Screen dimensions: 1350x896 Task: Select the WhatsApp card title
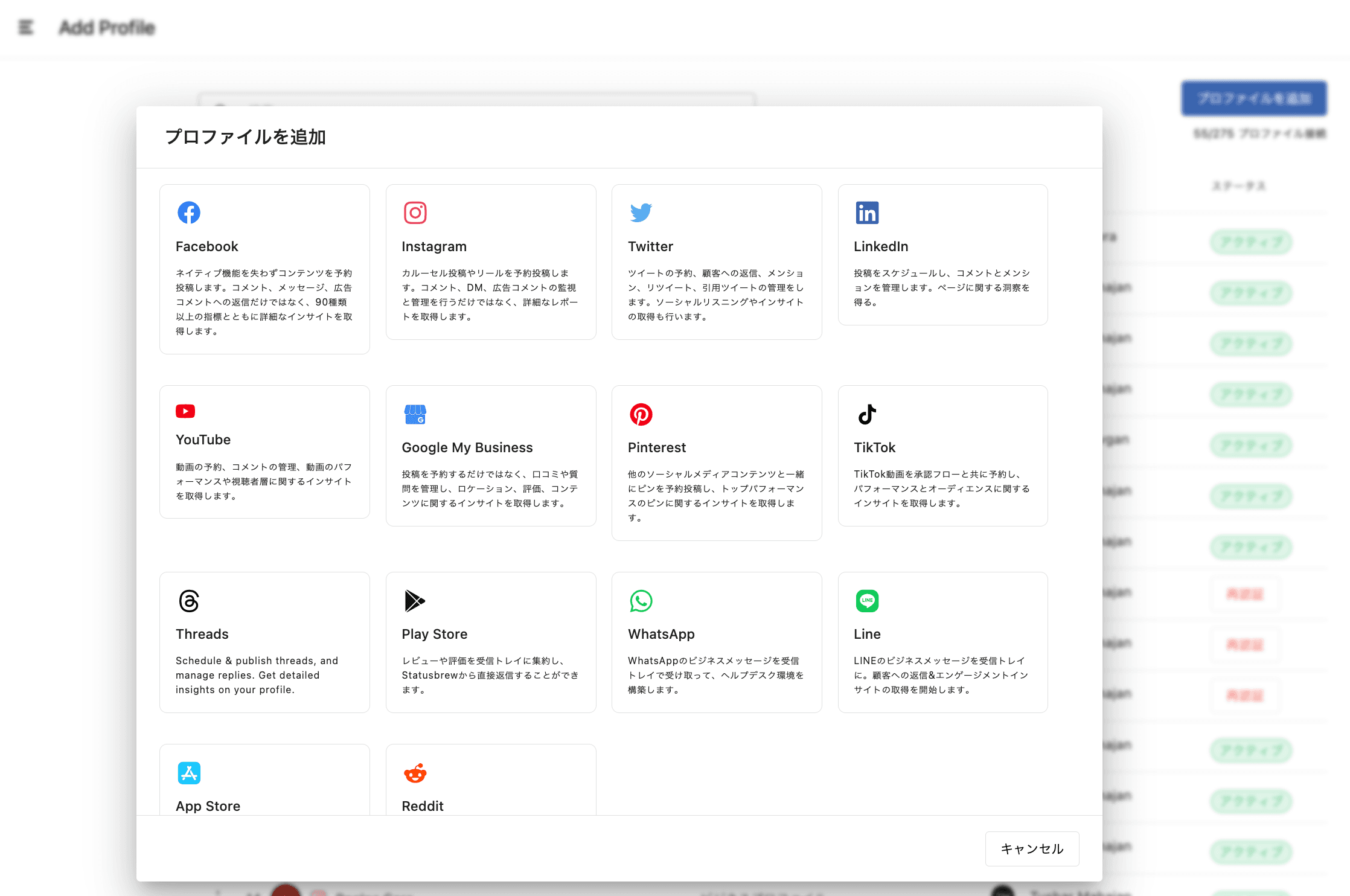661,634
